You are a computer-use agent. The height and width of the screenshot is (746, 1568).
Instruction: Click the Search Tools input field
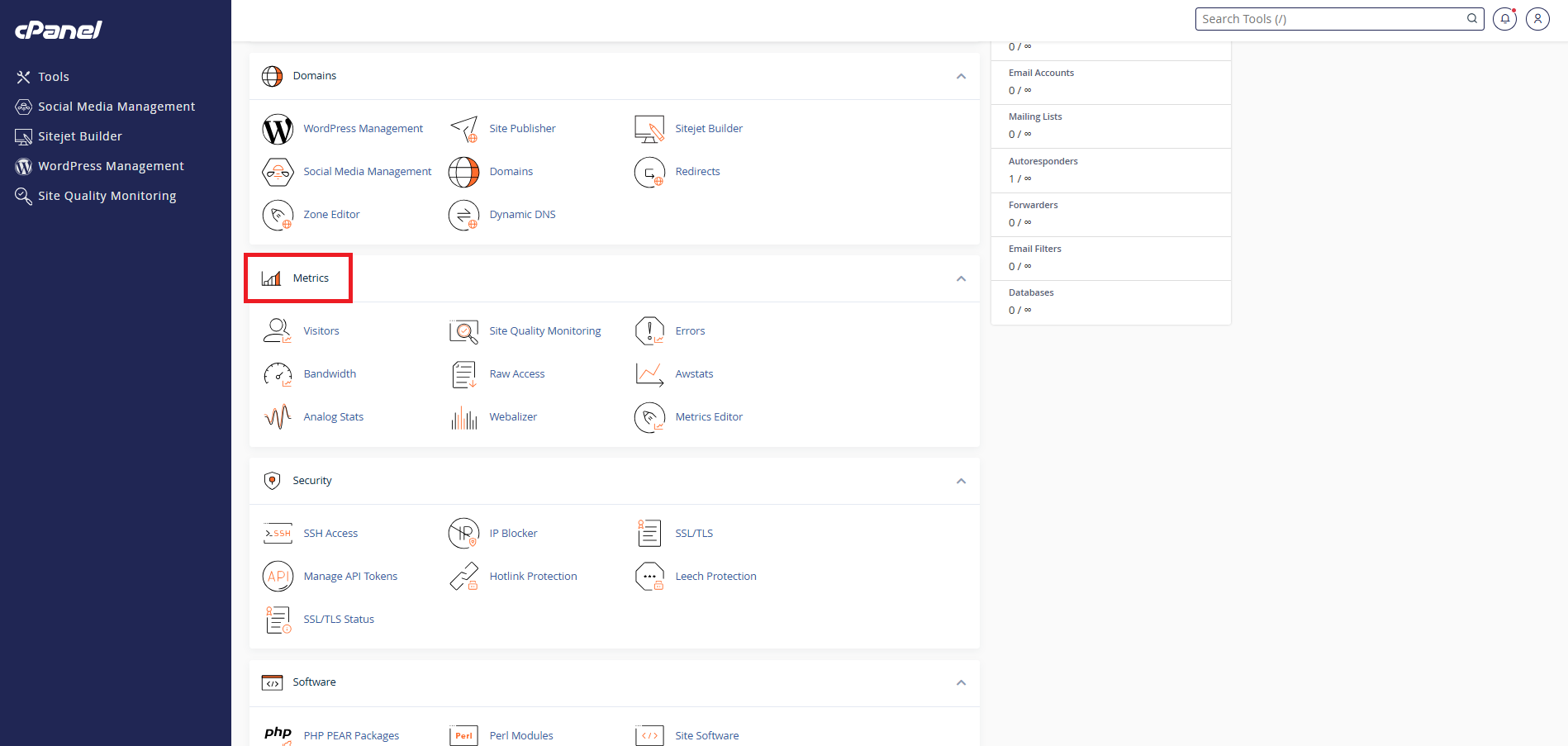1339,19
